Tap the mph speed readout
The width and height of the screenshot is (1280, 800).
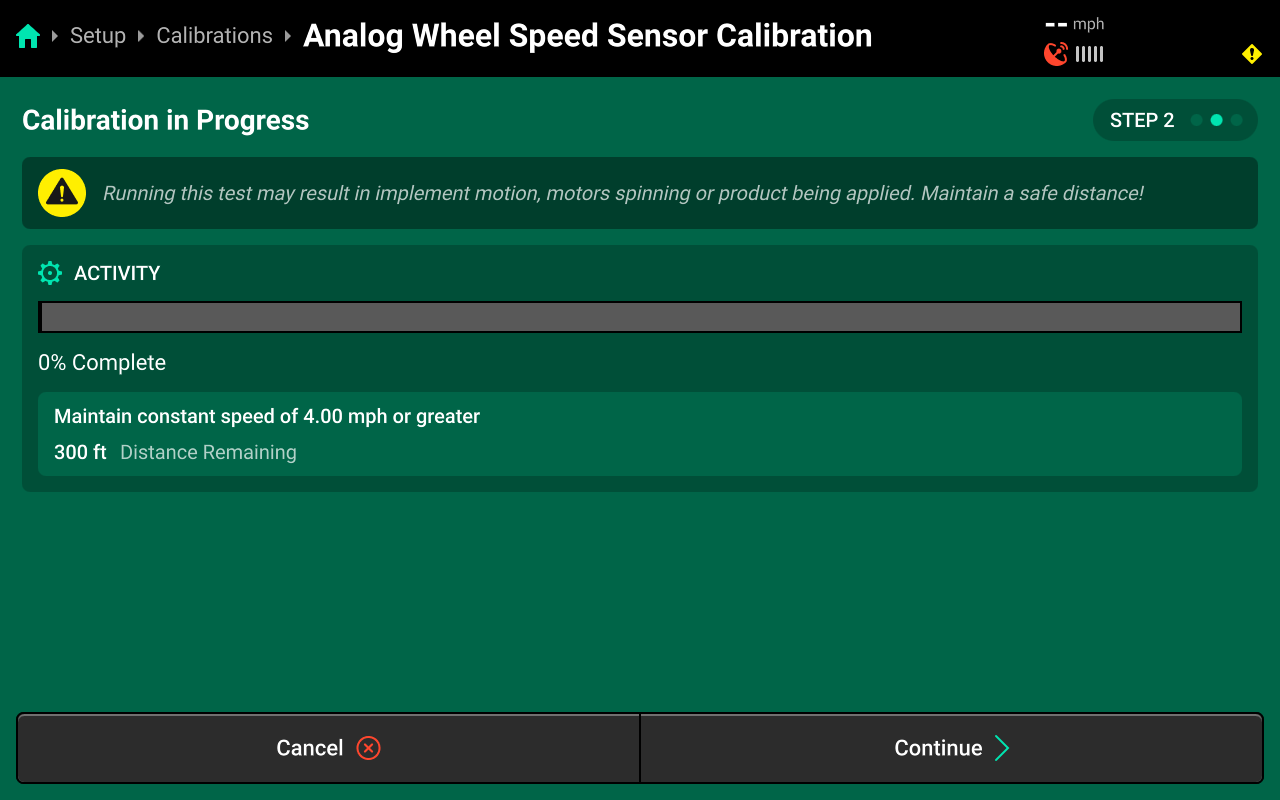pos(1075,24)
